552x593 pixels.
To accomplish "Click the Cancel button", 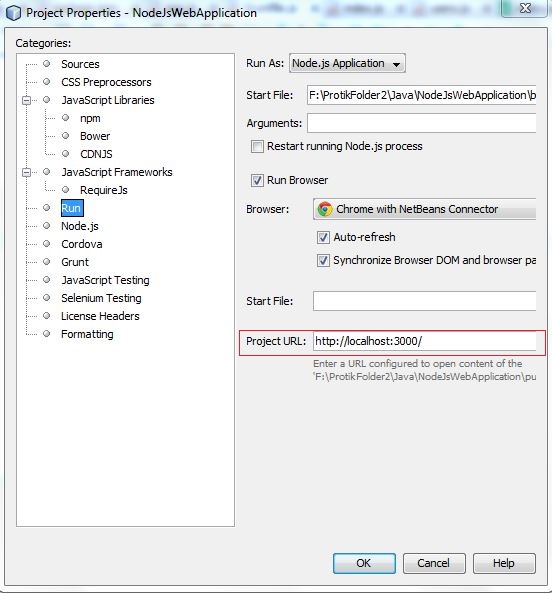I will 434,564.
